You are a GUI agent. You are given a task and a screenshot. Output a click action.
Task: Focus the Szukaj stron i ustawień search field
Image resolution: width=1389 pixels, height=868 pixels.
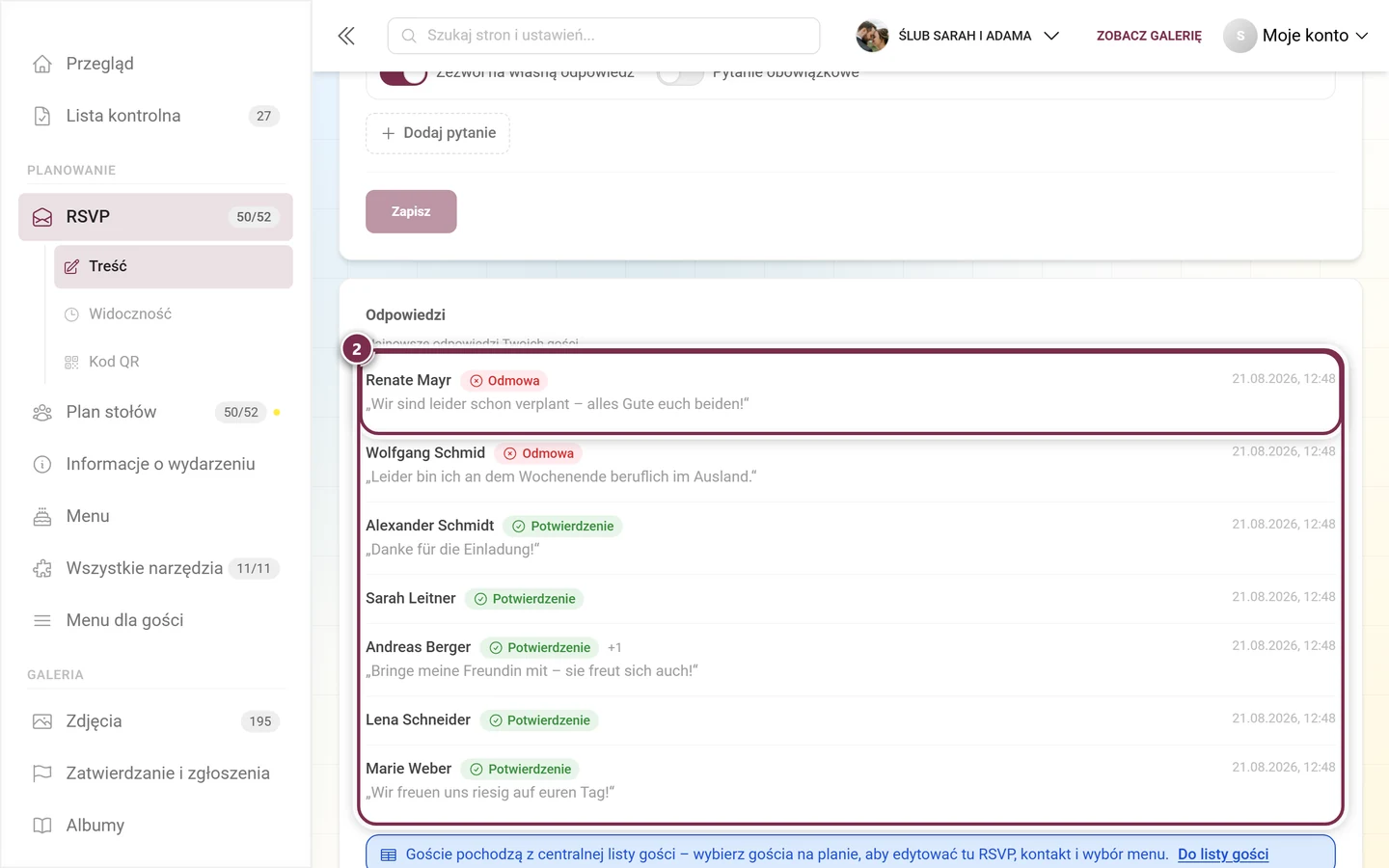point(604,36)
